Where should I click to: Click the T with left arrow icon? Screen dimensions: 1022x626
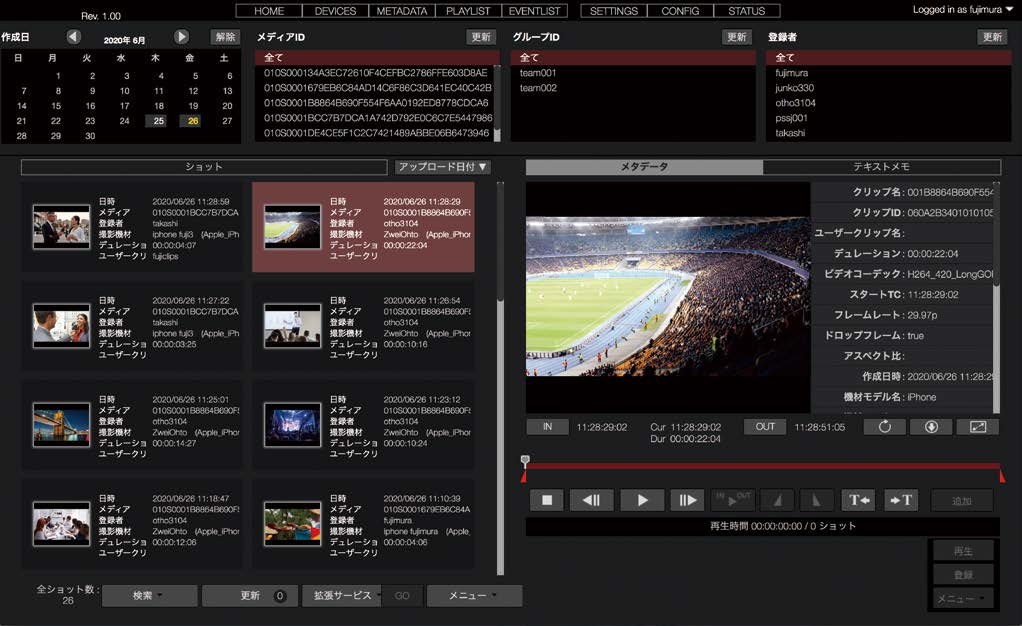point(858,500)
